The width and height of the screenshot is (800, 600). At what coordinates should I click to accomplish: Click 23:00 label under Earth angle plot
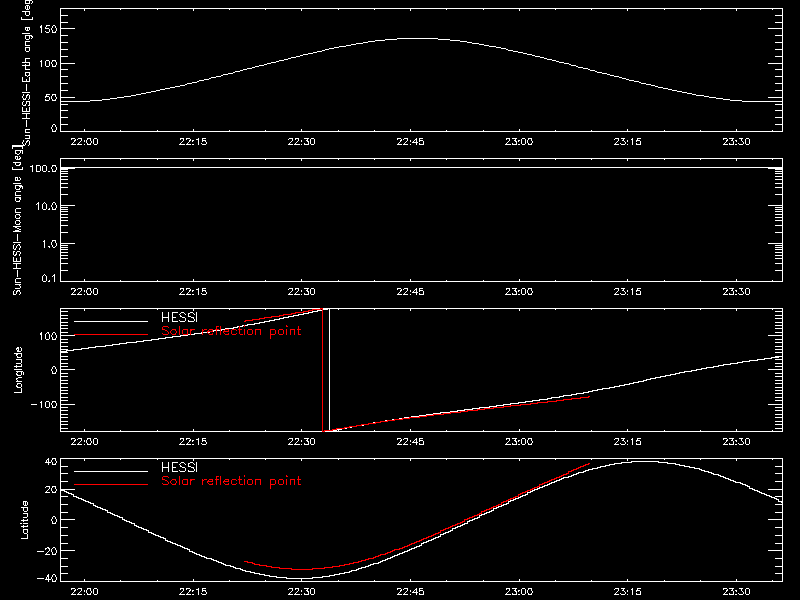pyautogui.click(x=519, y=141)
